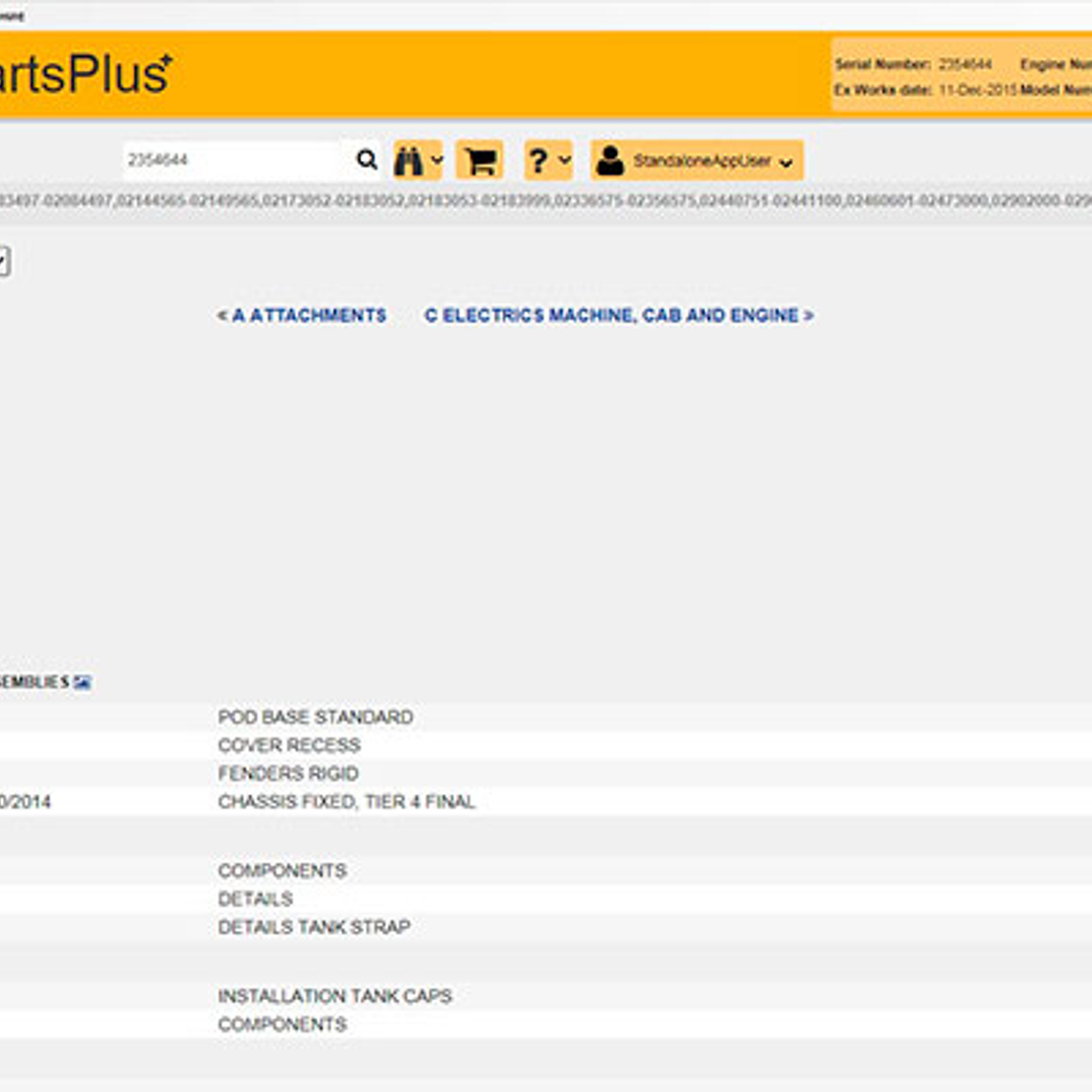Go to C ELECTRICS MACHINE, CAB AND ENGINE
The width and height of the screenshot is (1092, 1092).
click(619, 315)
